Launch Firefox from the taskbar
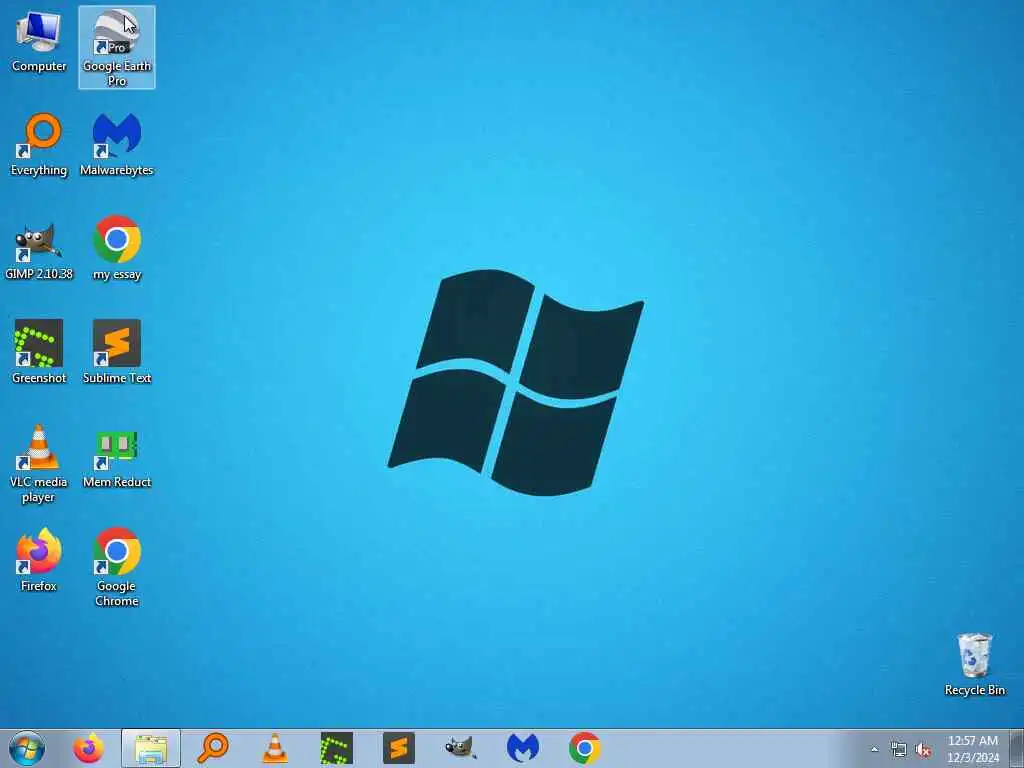This screenshot has height=768, width=1024. 88,748
